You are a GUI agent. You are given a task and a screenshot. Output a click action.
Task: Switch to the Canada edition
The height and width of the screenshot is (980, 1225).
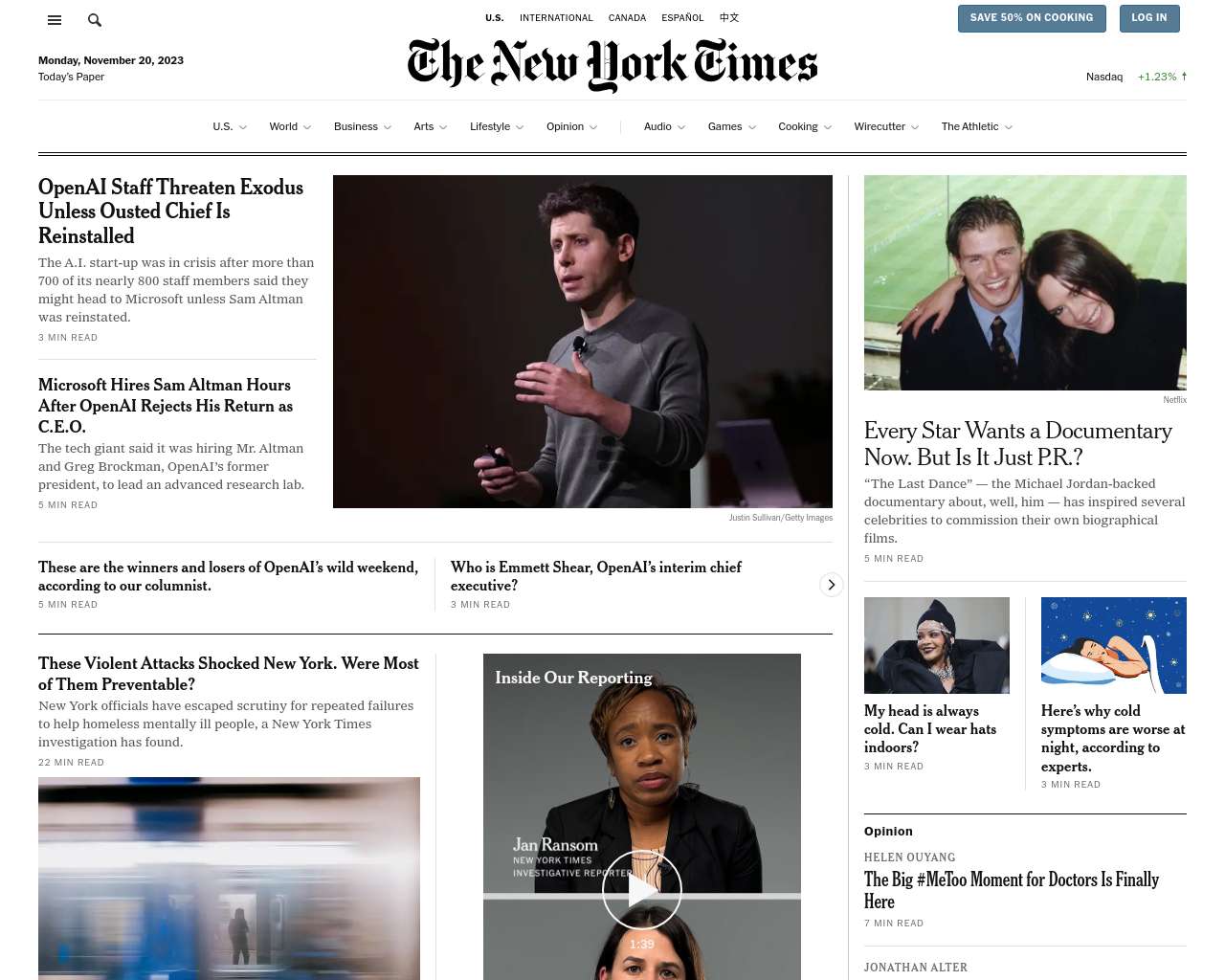pos(627,18)
